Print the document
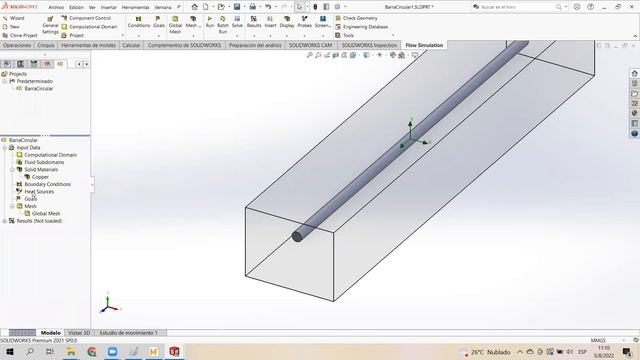This screenshot has height=360, width=640. click(x=253, y=7)
